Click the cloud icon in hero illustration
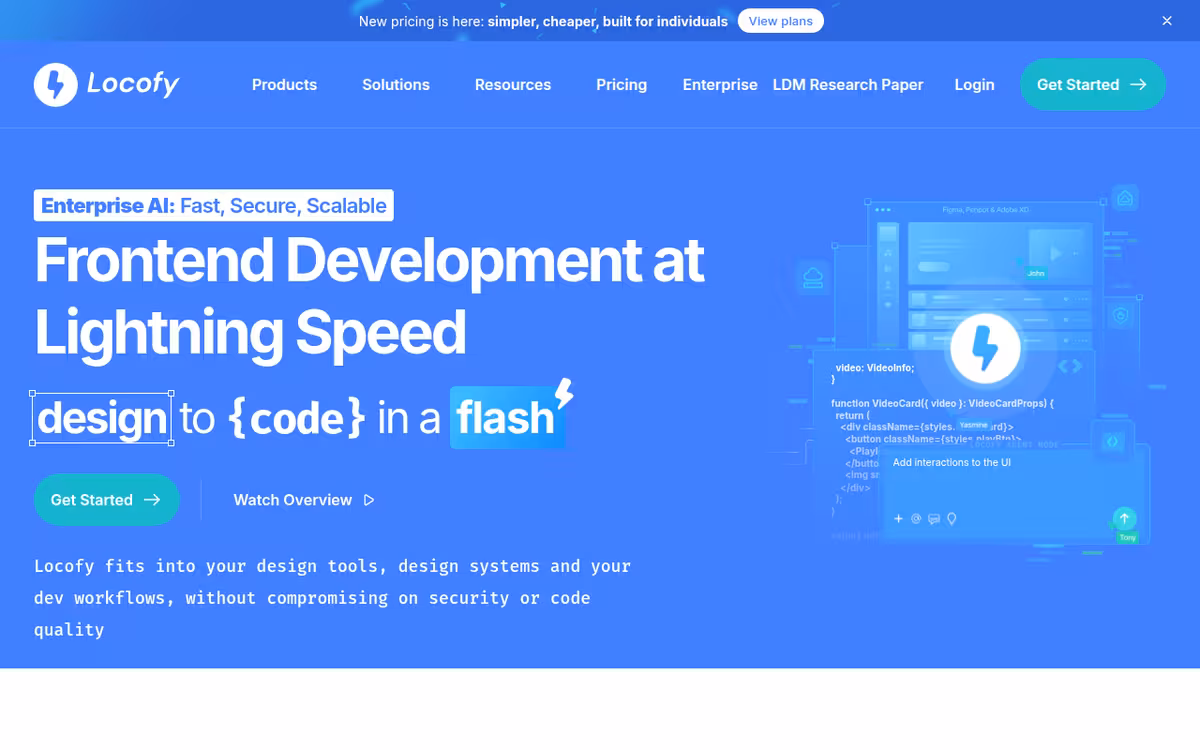This screenshot has width=1200, height=750. click(812, 278)
